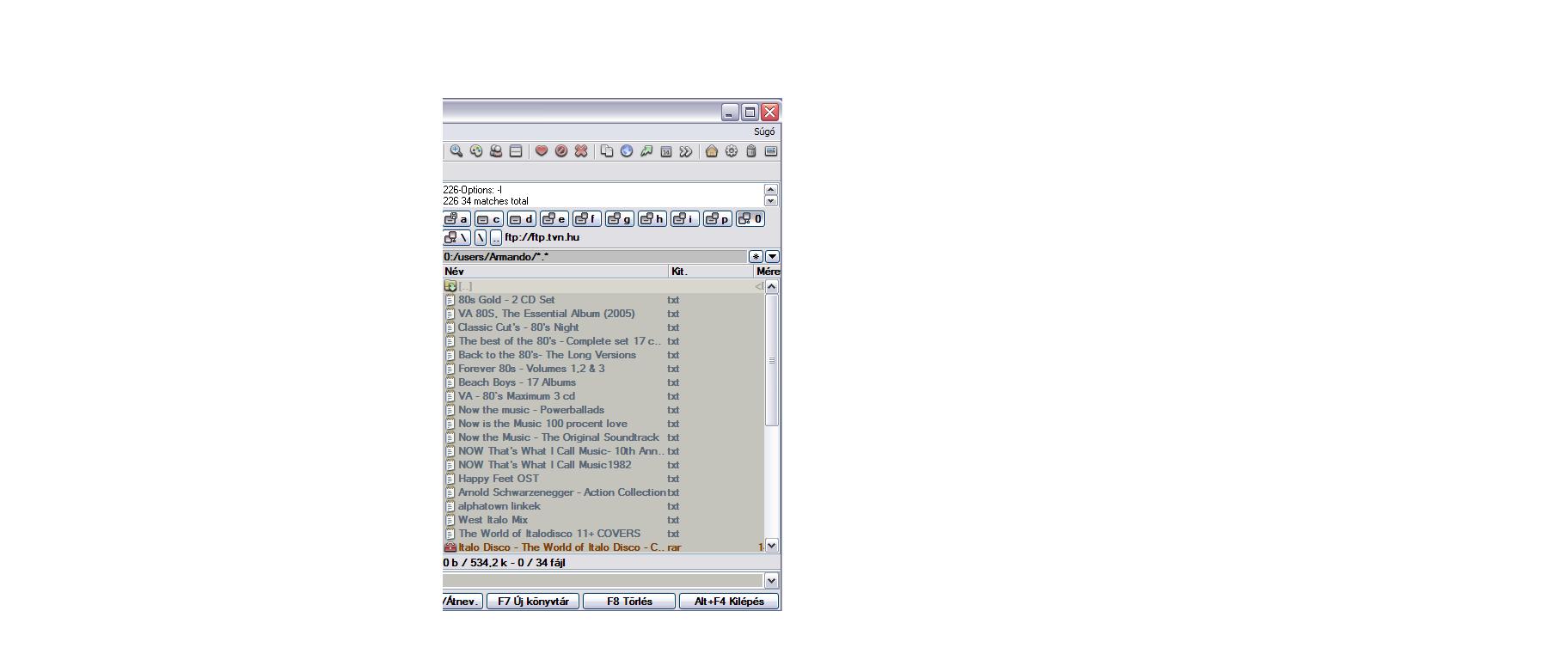Open directory history dropdown arrow beside path
The image size is (1568, 660).
pyautogui.click(x=772, y=257)
